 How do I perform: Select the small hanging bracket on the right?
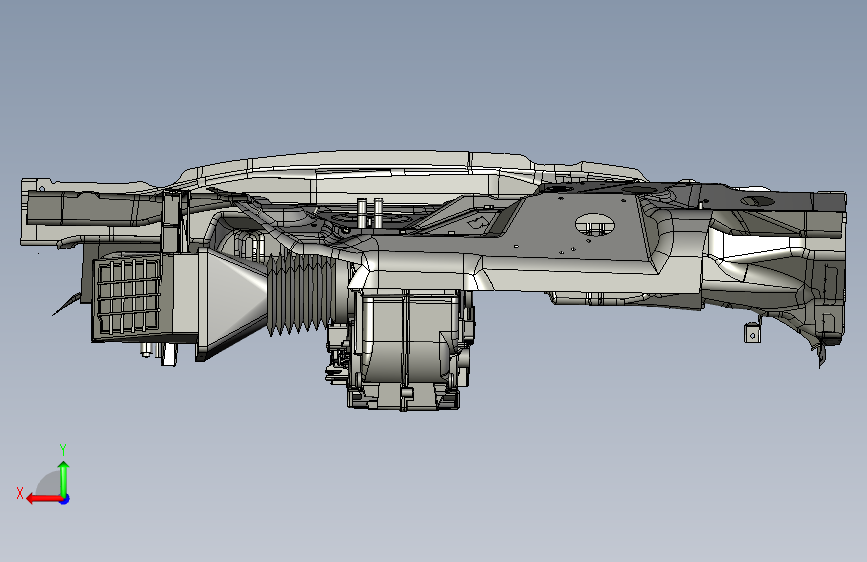[x=752, y=333]
